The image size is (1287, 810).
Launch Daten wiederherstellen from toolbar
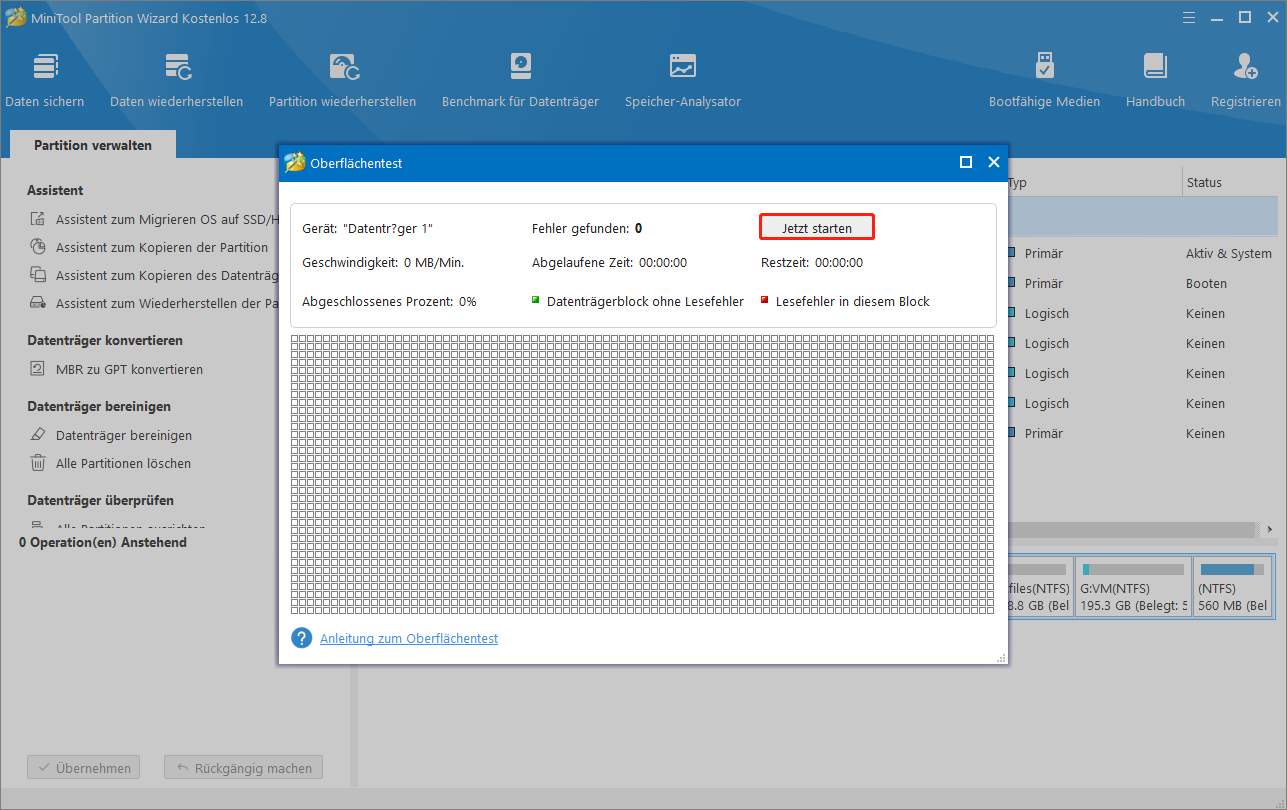click(x=177, y=80)
